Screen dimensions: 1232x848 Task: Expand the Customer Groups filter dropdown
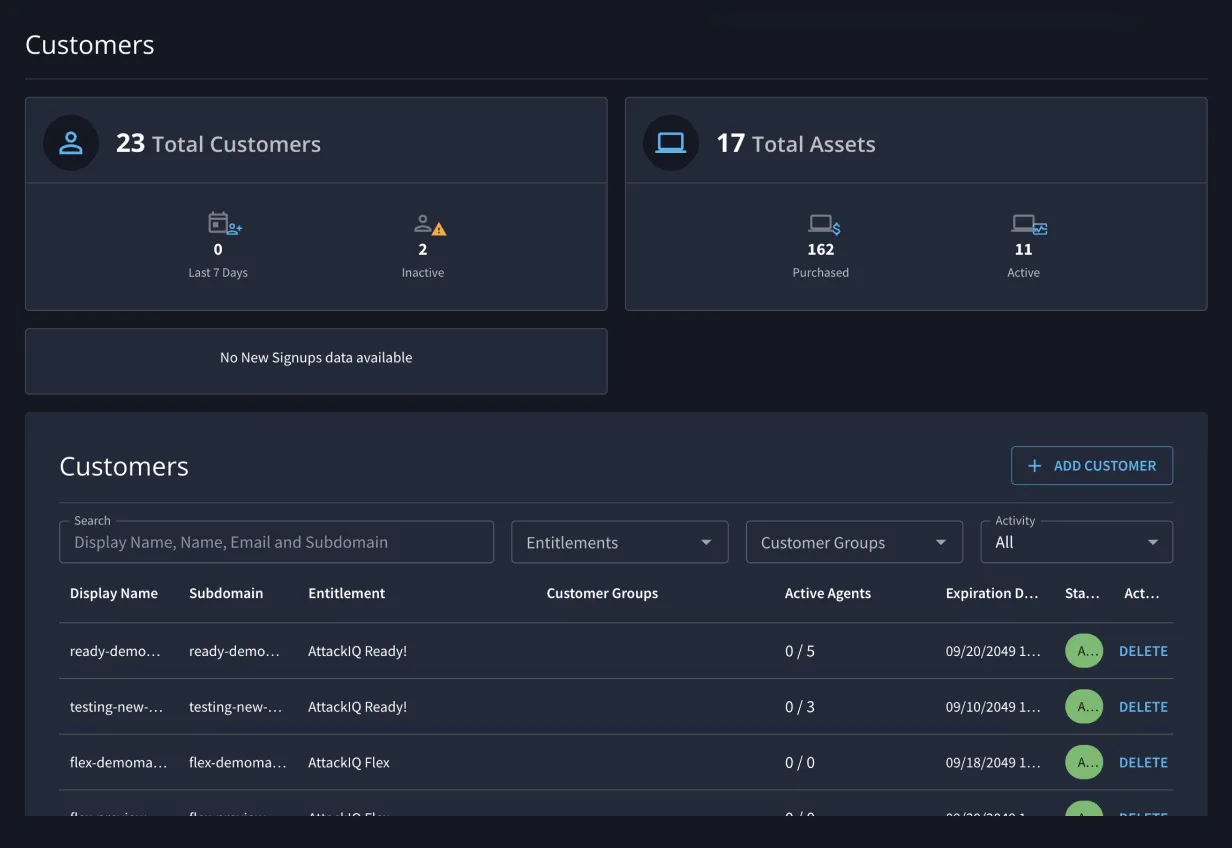pos(853,542)
